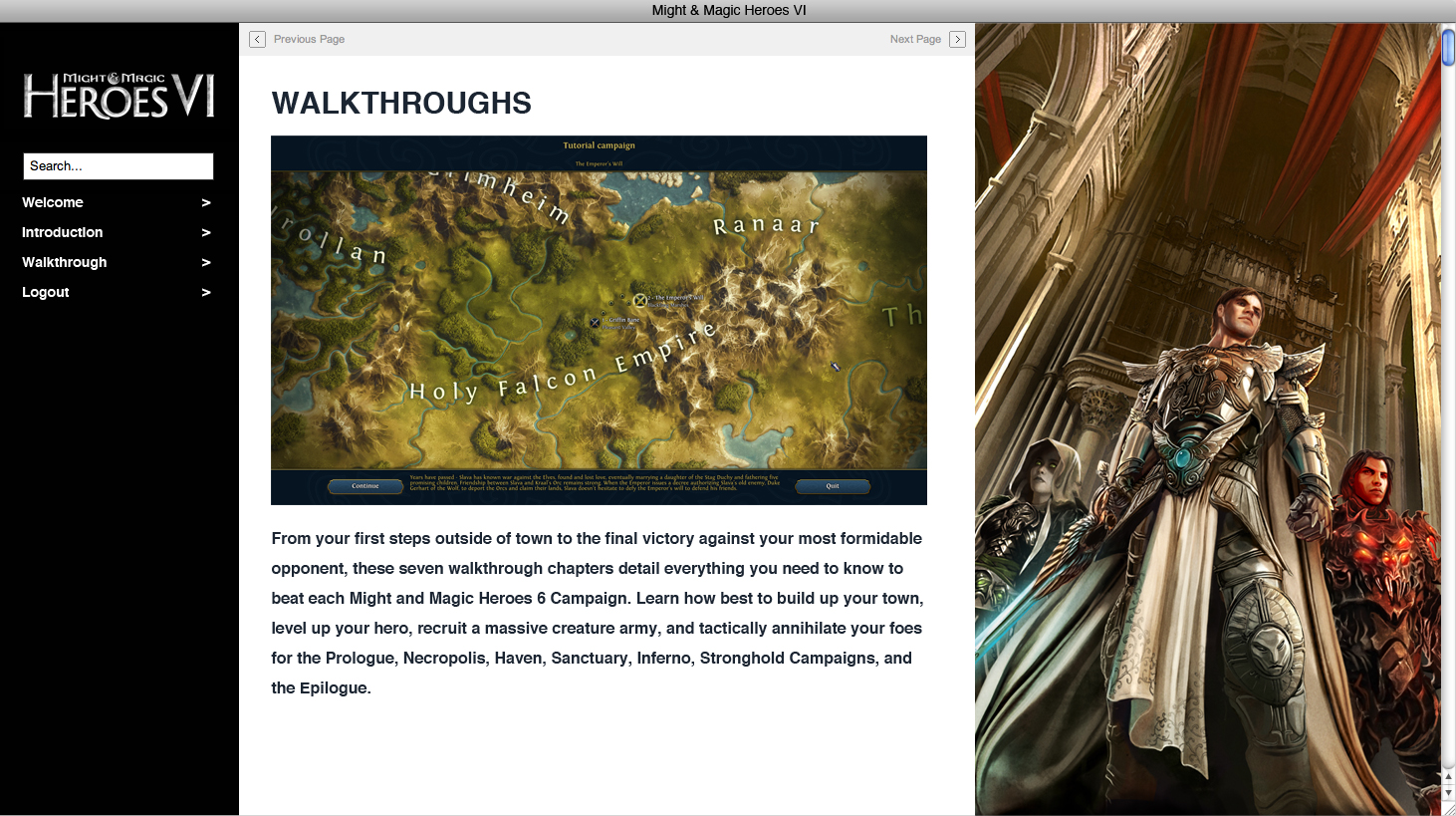Screen dimensions: 1456x816
Task: Focus the Search input field
Action: click(119, 166)
